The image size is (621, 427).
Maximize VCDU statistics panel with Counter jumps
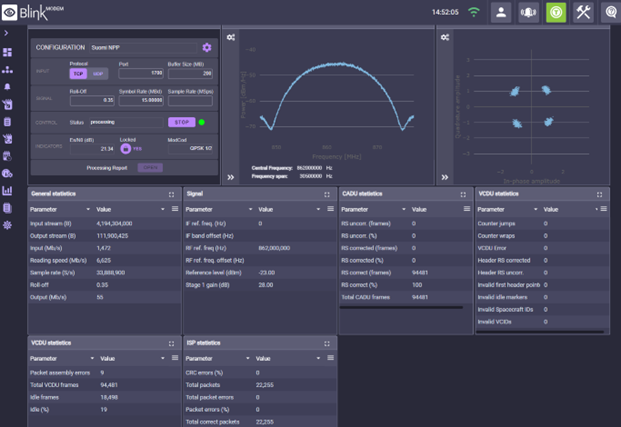[x=599, y=194]
